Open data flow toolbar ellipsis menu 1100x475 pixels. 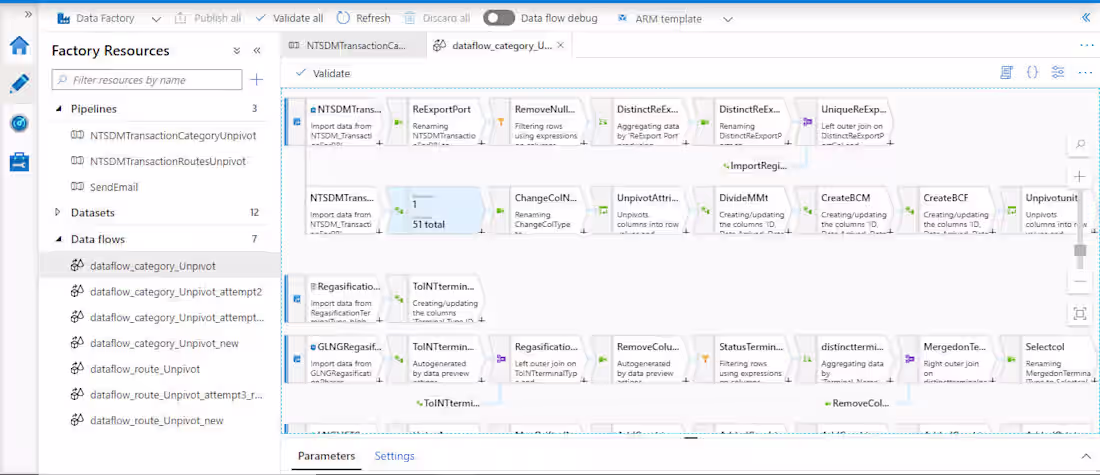click(1085, 73)
